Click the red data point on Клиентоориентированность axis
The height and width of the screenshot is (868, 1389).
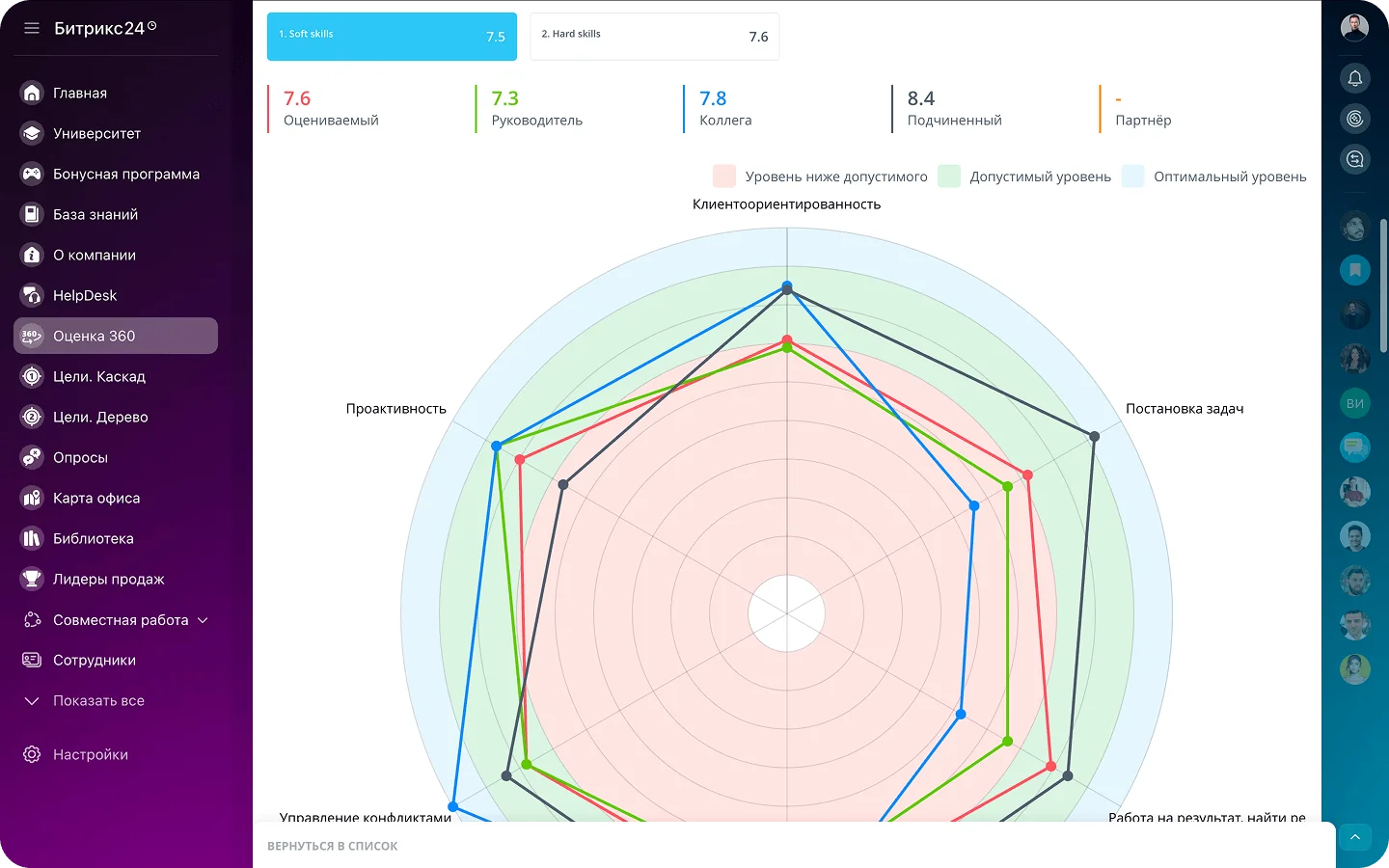tap(787, 340)
